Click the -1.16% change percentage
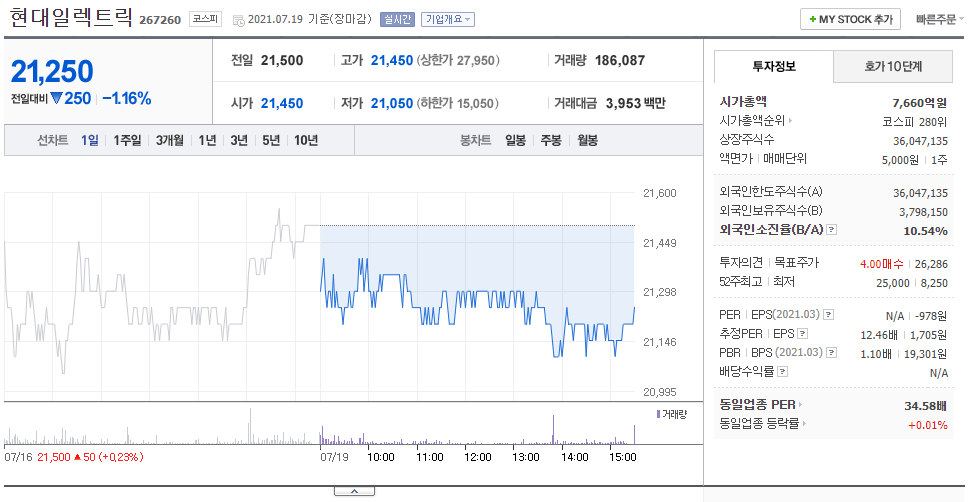 (x=127, y=99)
